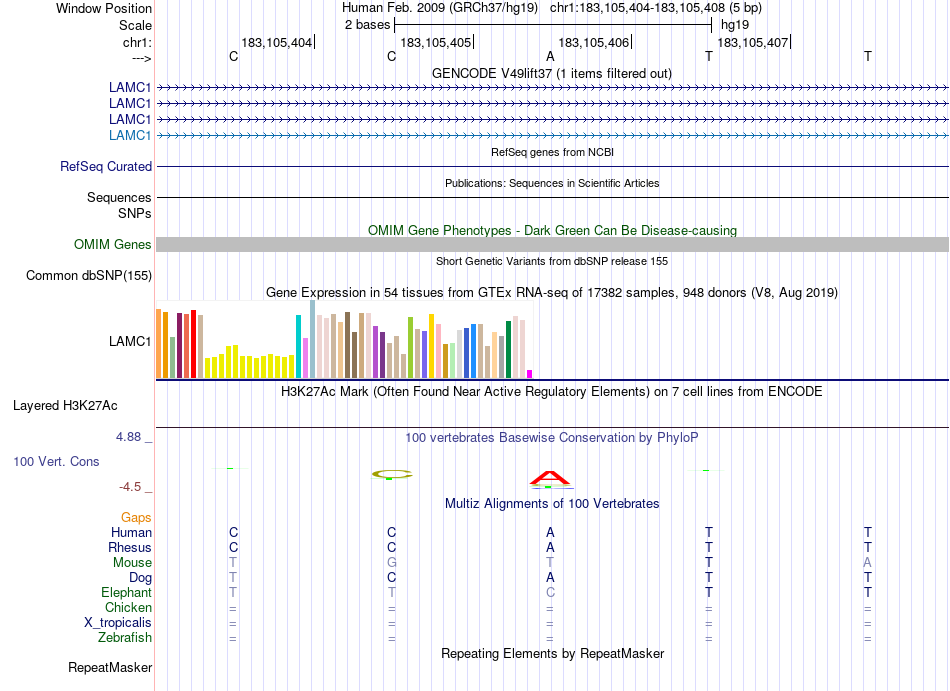
Task: Click the 2 bases scale bar label
Action: pyautogui.click(x=367, y=25)
